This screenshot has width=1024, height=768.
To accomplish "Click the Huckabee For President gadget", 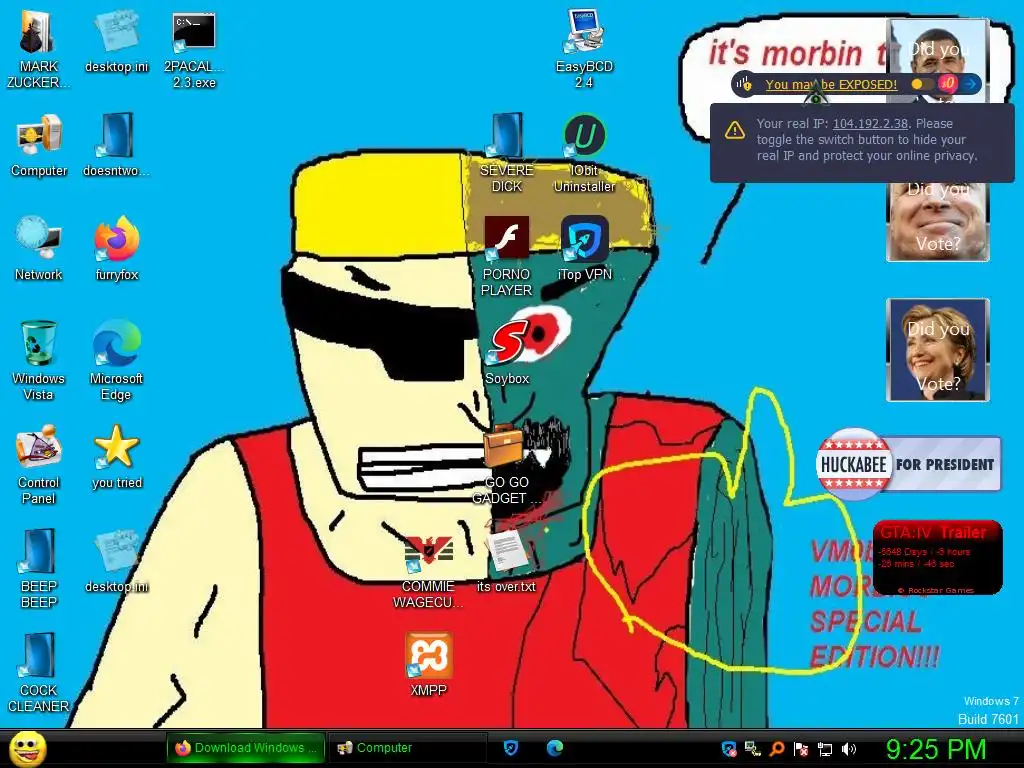I will click(908, 464).
